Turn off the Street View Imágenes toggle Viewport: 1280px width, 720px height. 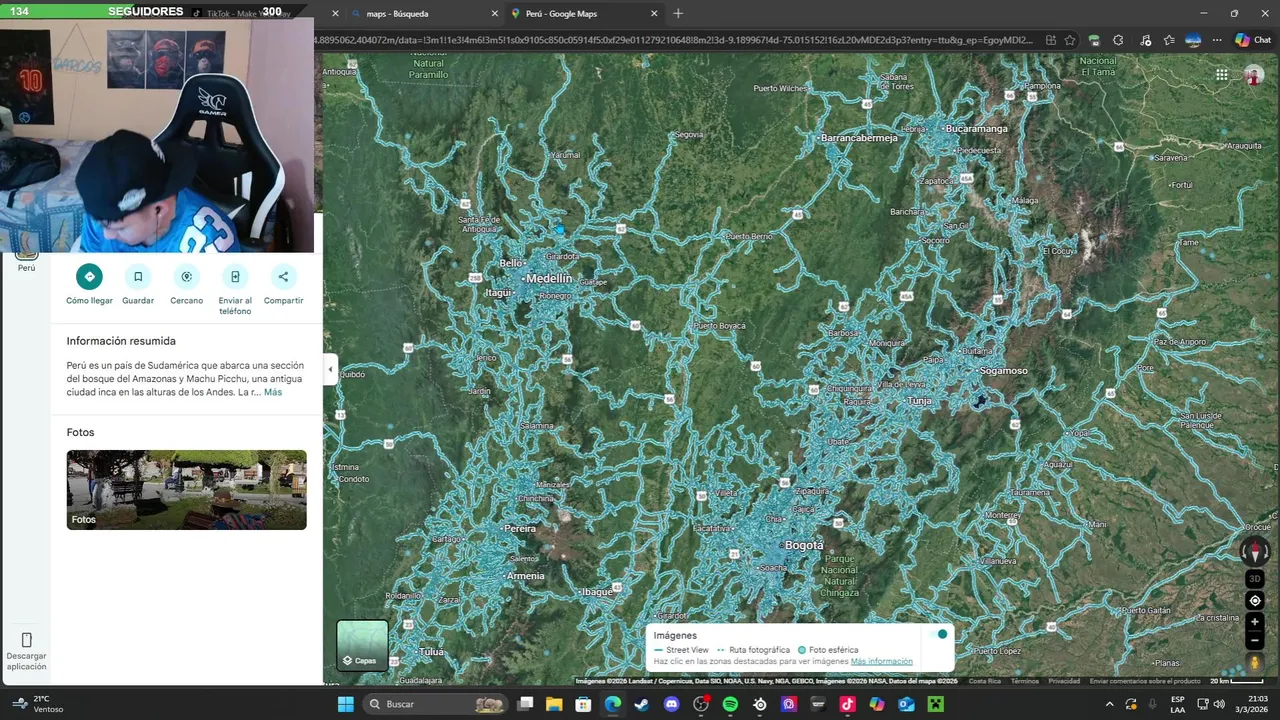[x=938, y=634]
